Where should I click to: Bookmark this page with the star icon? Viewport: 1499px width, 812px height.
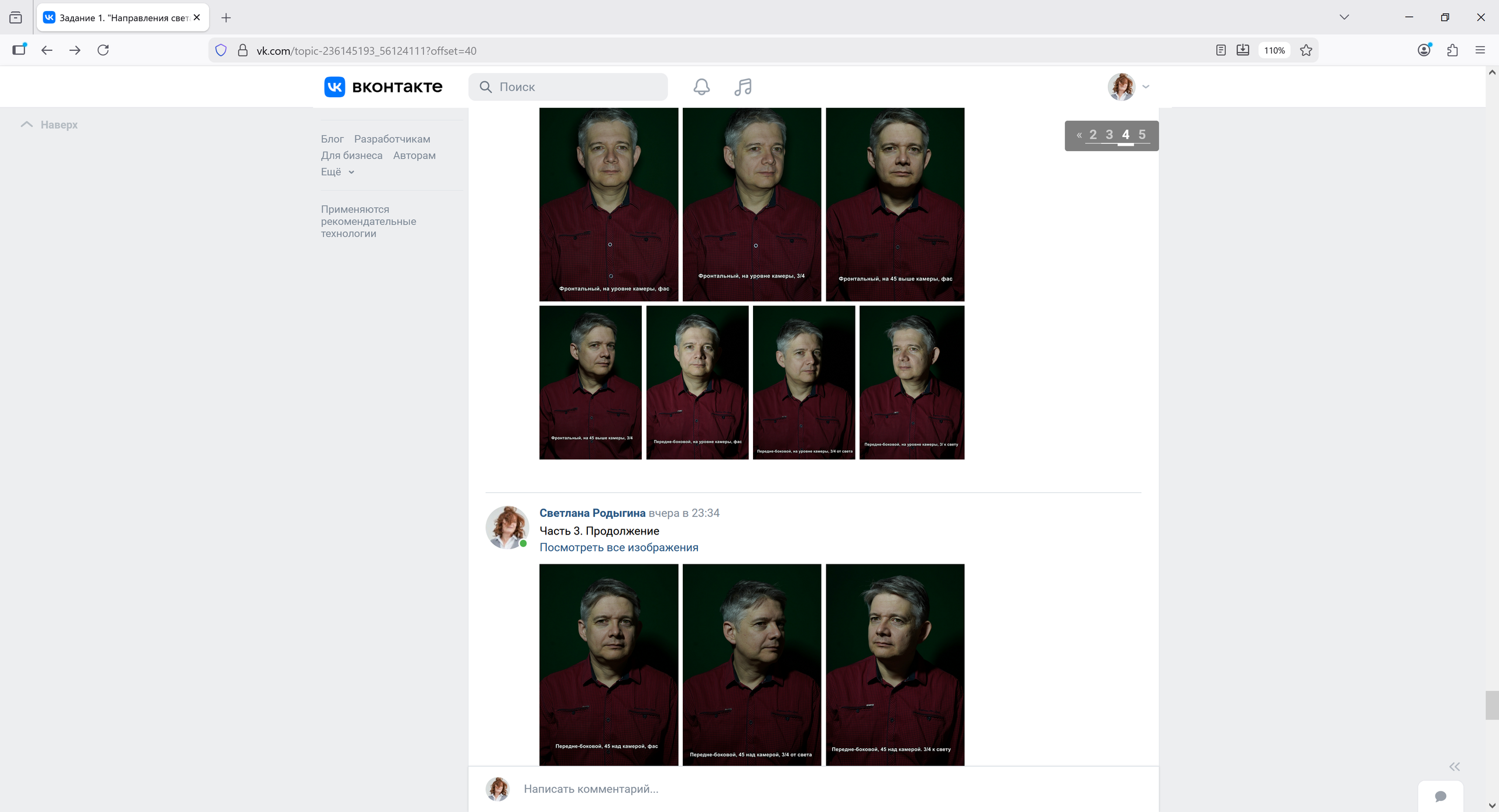coord(1306,50)
